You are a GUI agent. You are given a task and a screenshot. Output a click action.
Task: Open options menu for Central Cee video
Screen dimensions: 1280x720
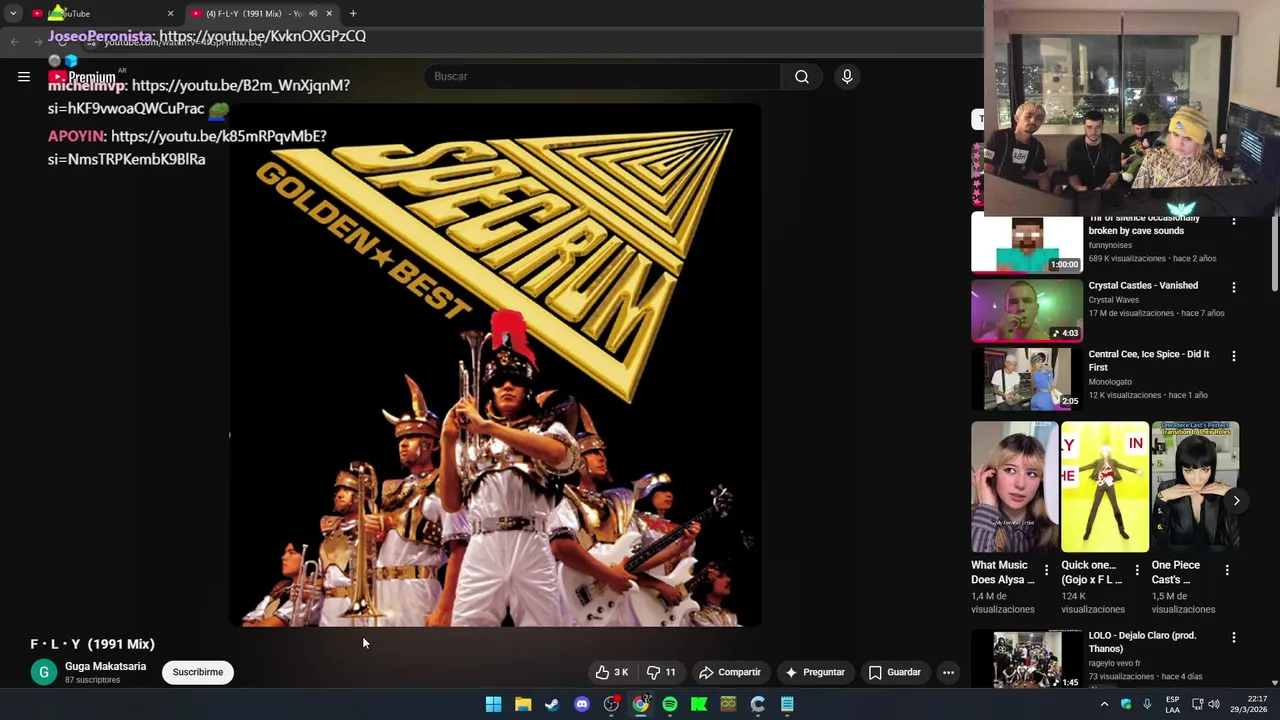(1233, 356)
